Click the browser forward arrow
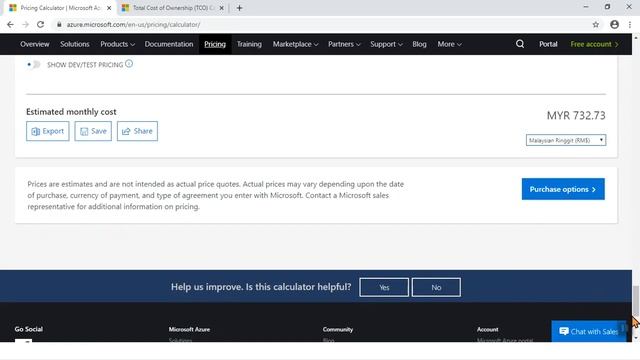This screenshot has width=640, height=360. 25,24
